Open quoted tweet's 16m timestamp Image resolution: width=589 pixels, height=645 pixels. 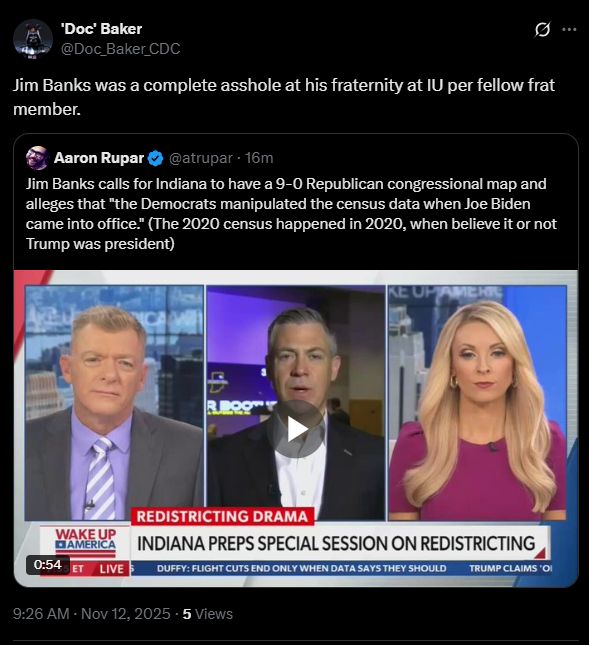coord(259,158)
